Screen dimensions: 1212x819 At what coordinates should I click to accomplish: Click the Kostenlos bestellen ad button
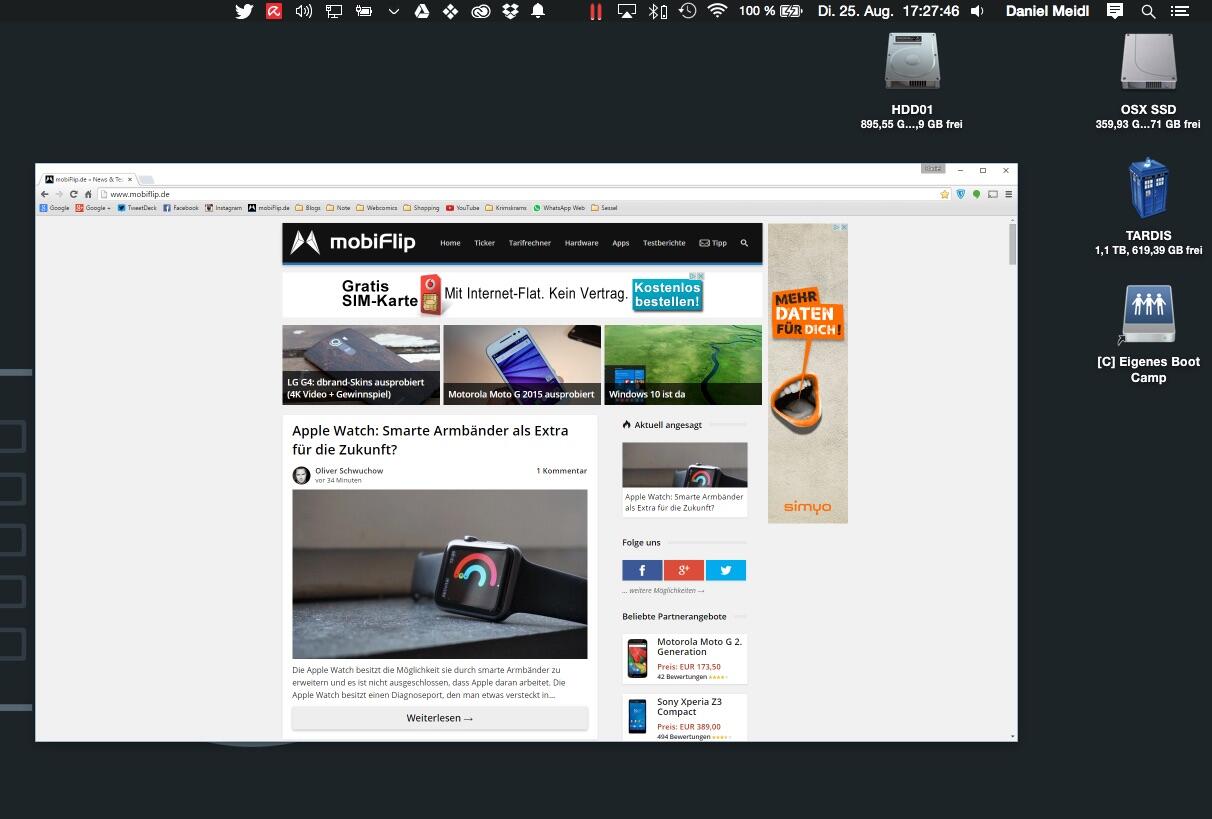667,294
